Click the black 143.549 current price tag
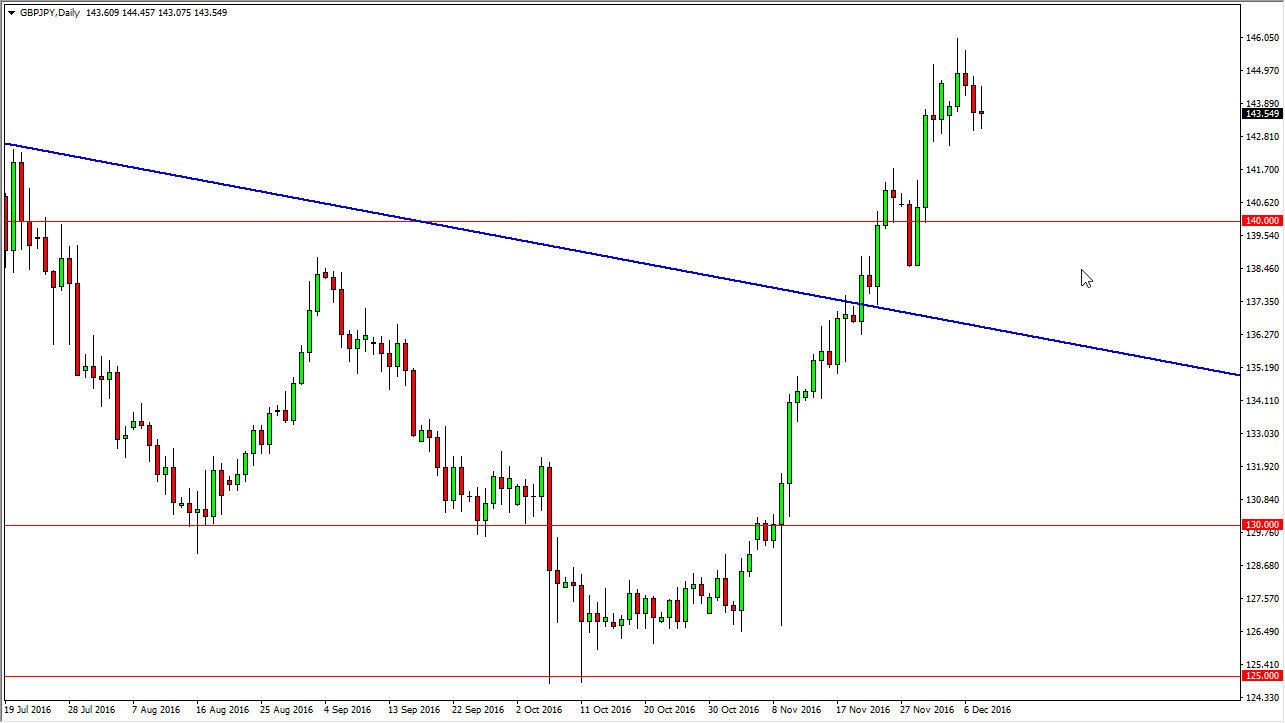1285x723 pixels. pos(1261,113)
